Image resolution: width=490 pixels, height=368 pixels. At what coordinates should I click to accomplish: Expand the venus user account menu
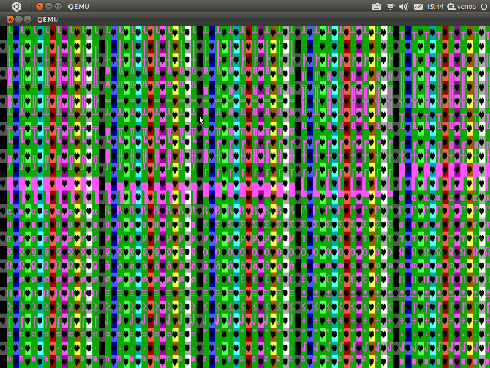(466, 7)
